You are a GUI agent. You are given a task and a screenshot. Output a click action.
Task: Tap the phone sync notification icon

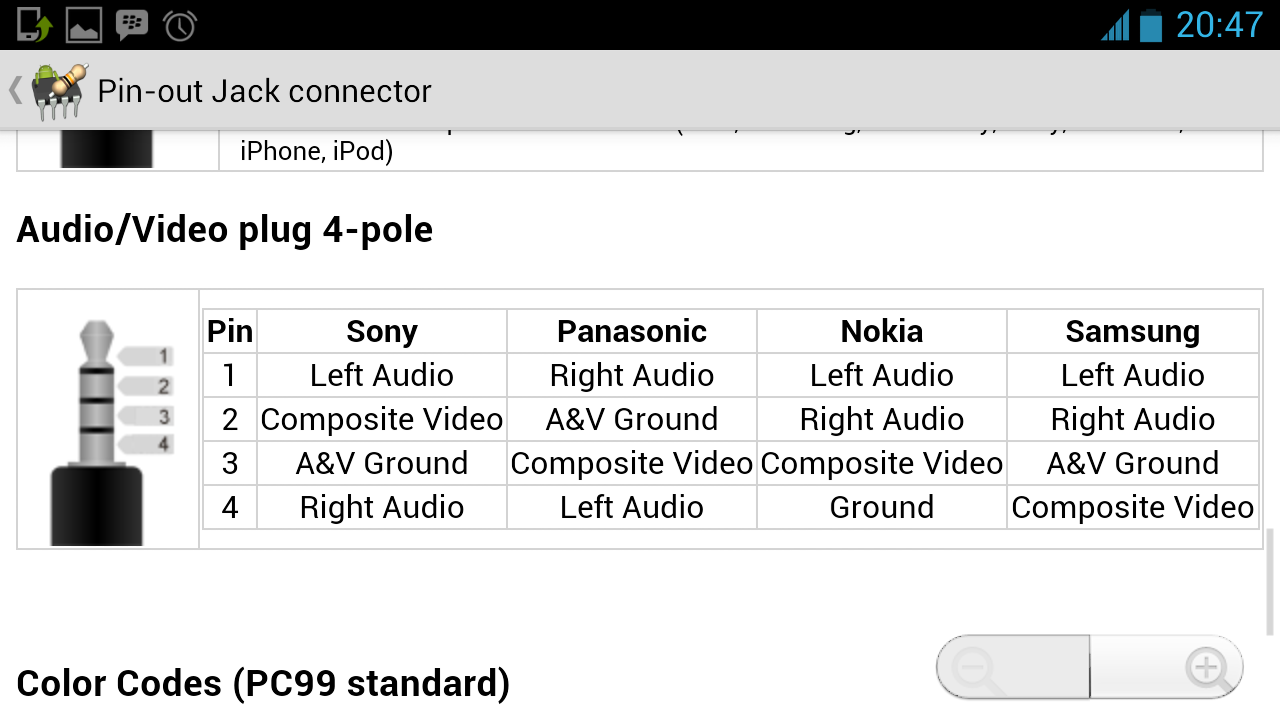[34, 25]
